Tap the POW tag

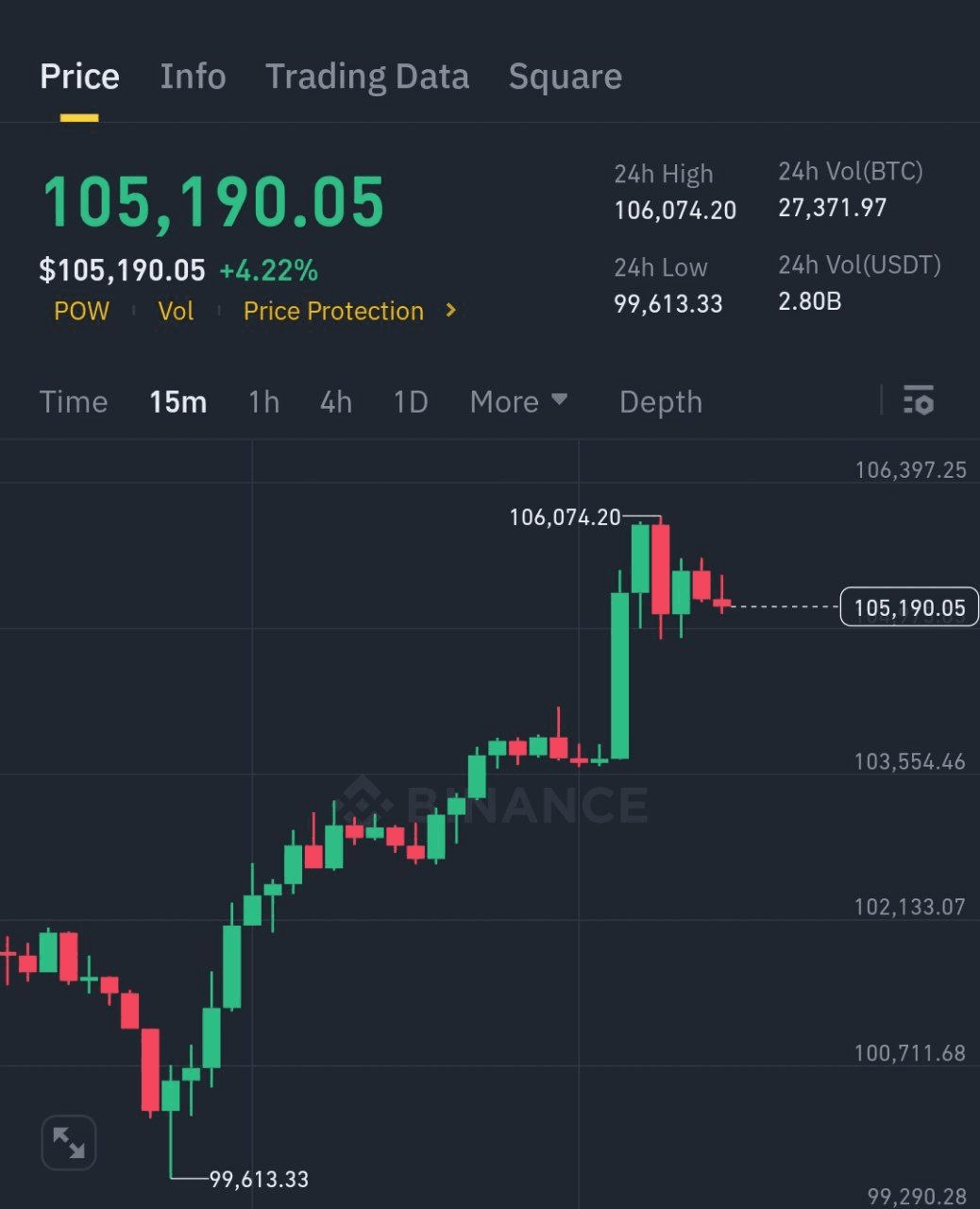(81, 311)
